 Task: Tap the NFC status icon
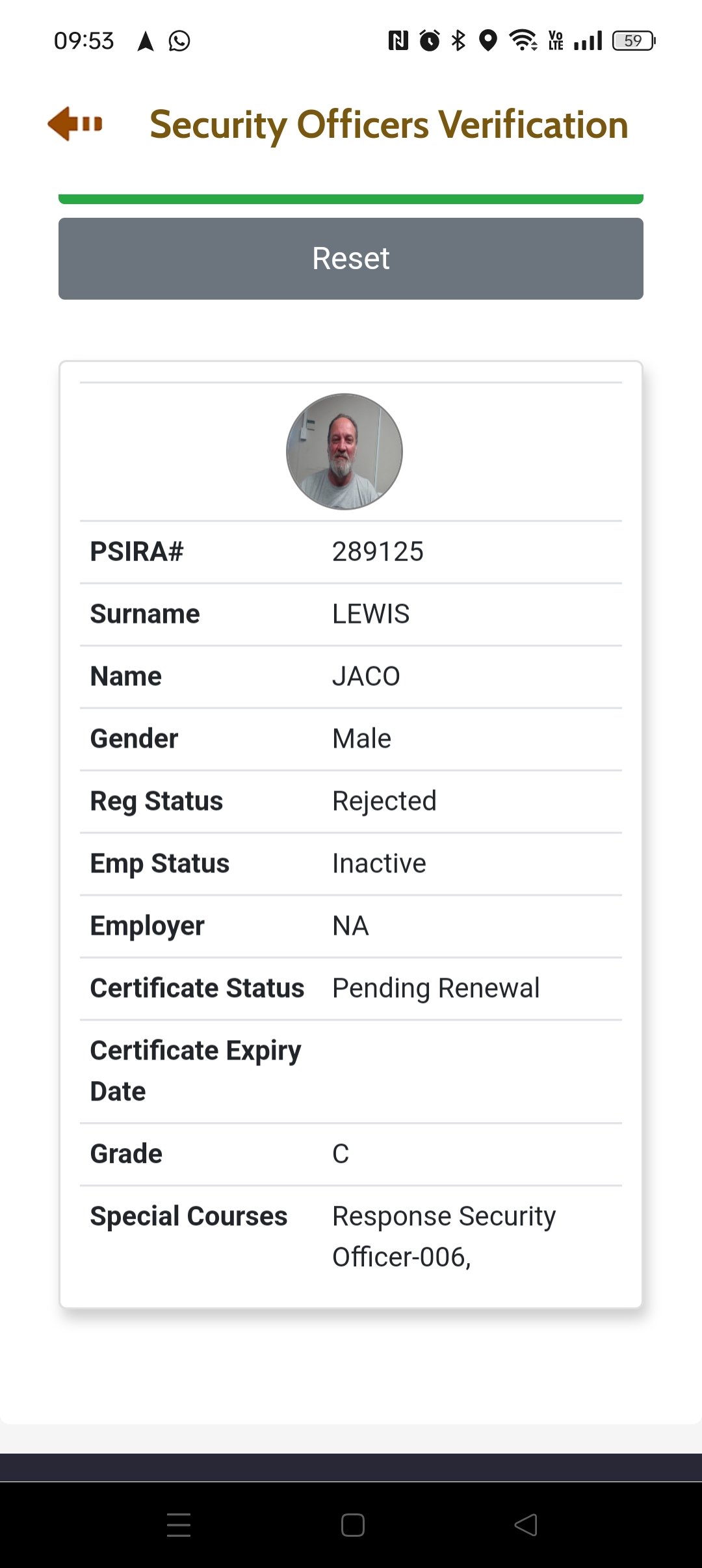tap(398, 41)
